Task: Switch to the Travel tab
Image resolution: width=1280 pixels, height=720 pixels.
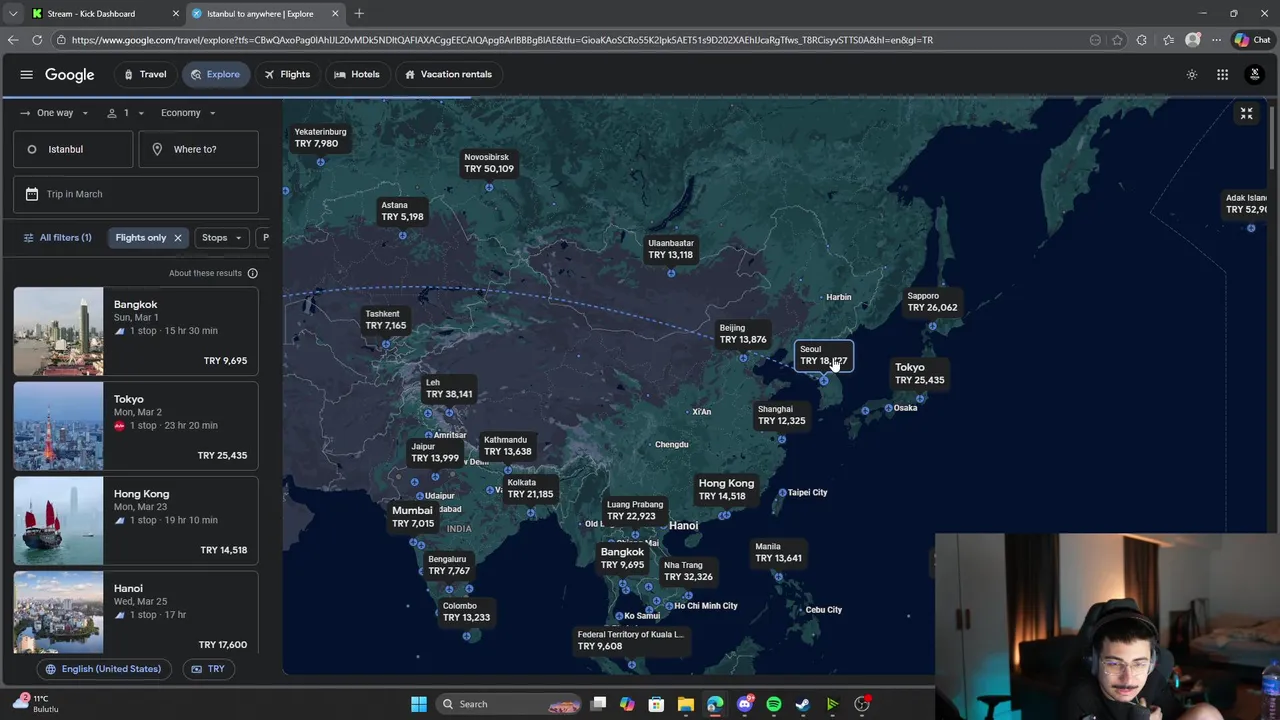Action: click(x=145, y=75)
